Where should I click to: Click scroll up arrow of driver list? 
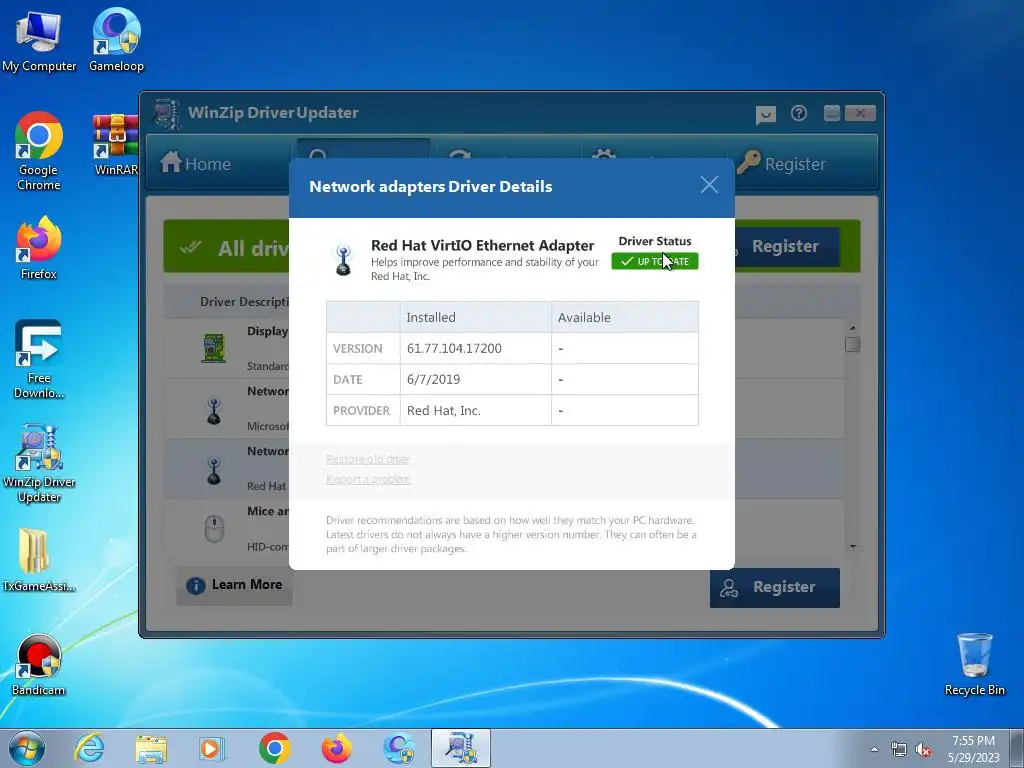pos(852,327)
